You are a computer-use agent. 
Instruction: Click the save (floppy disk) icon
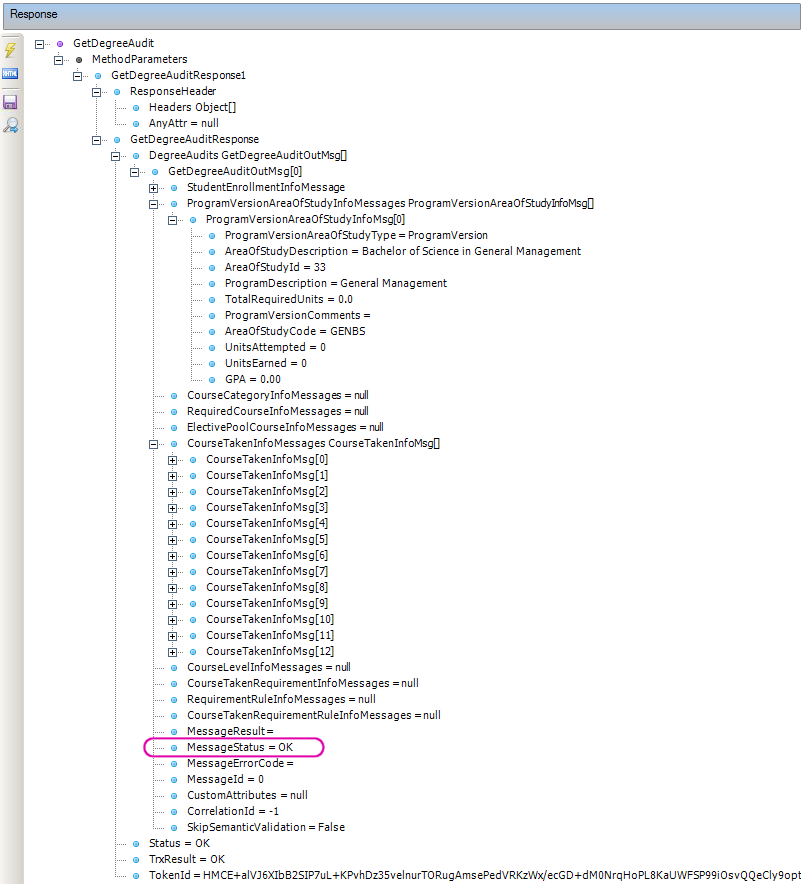(x=10, y=102)
